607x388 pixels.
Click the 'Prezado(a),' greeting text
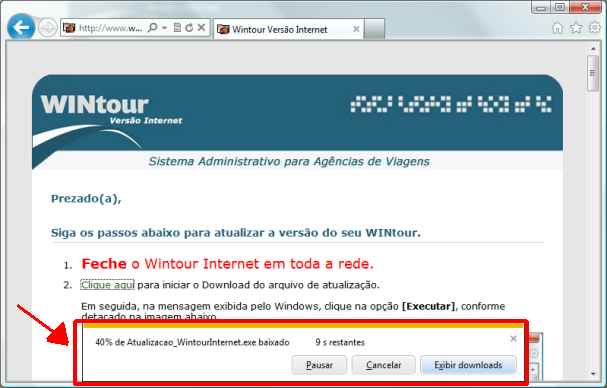86,199
